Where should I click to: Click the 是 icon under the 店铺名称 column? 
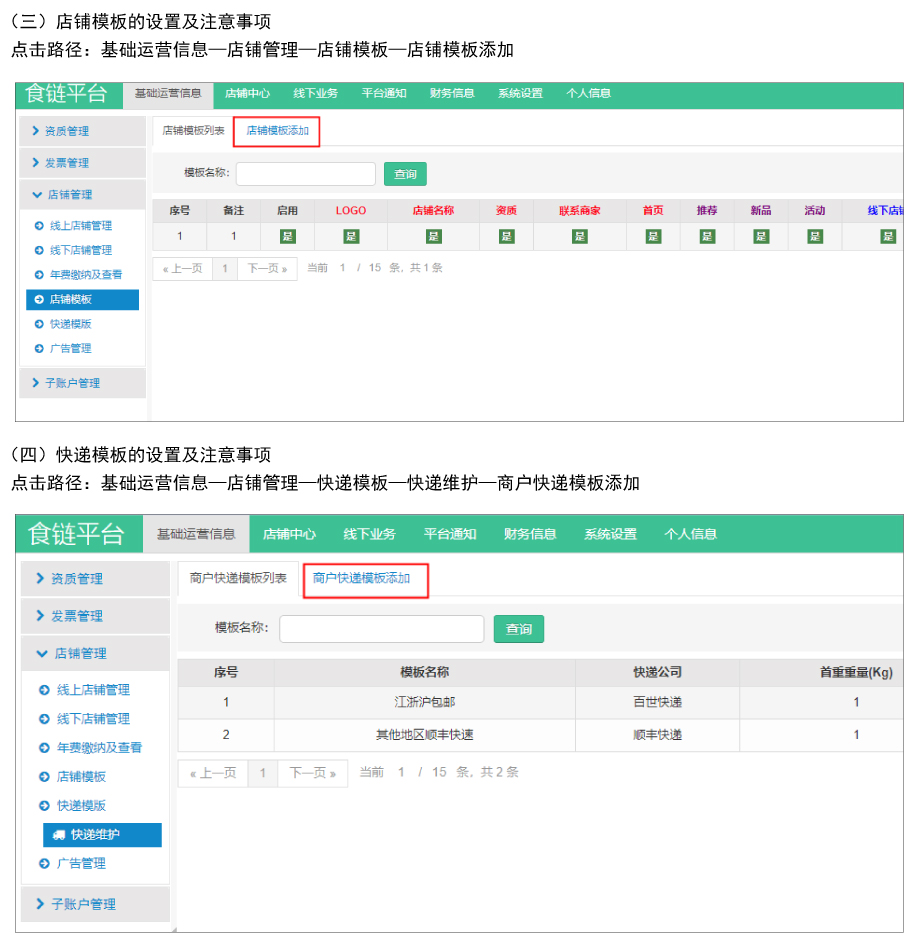(433, 236)
